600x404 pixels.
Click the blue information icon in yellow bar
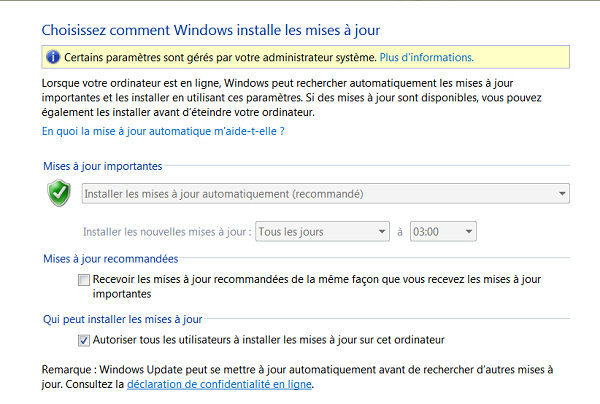(52, 57)
